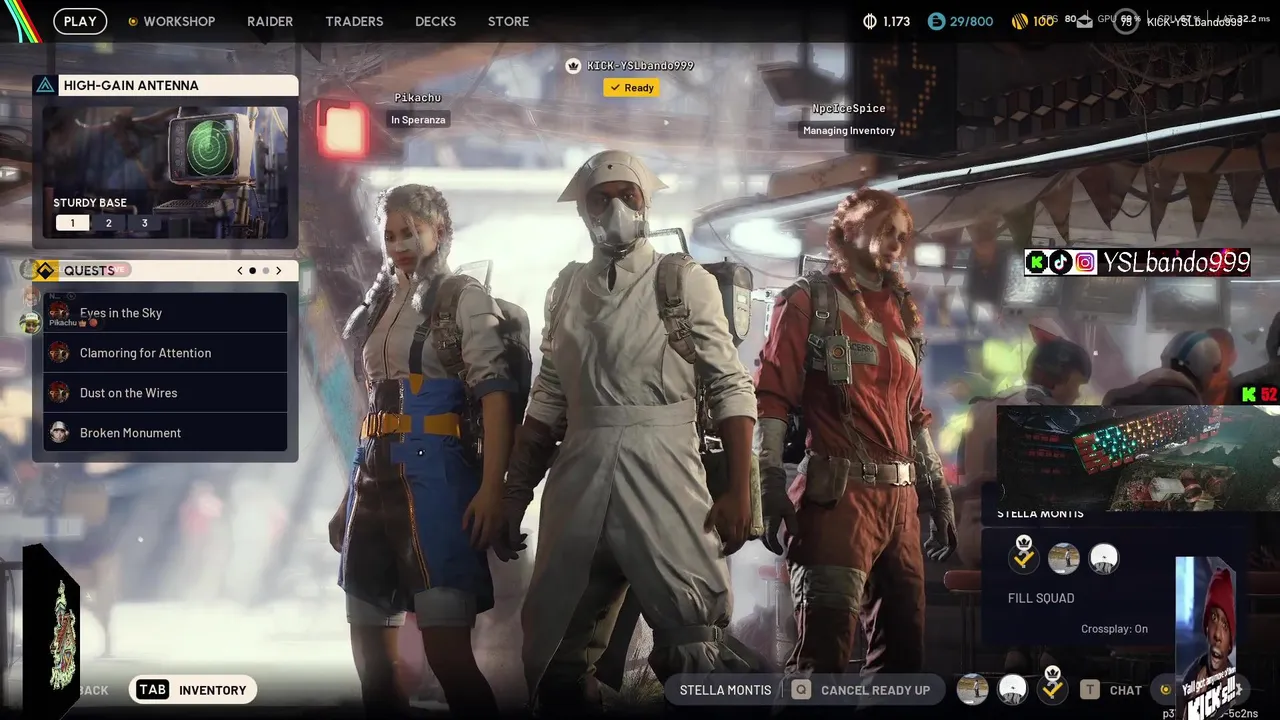Viewport: 1280px width, 720px height.
Task: Click crown icon beside KICK-YSLbando999 nameplate
Action: click(x=573, y=66)
